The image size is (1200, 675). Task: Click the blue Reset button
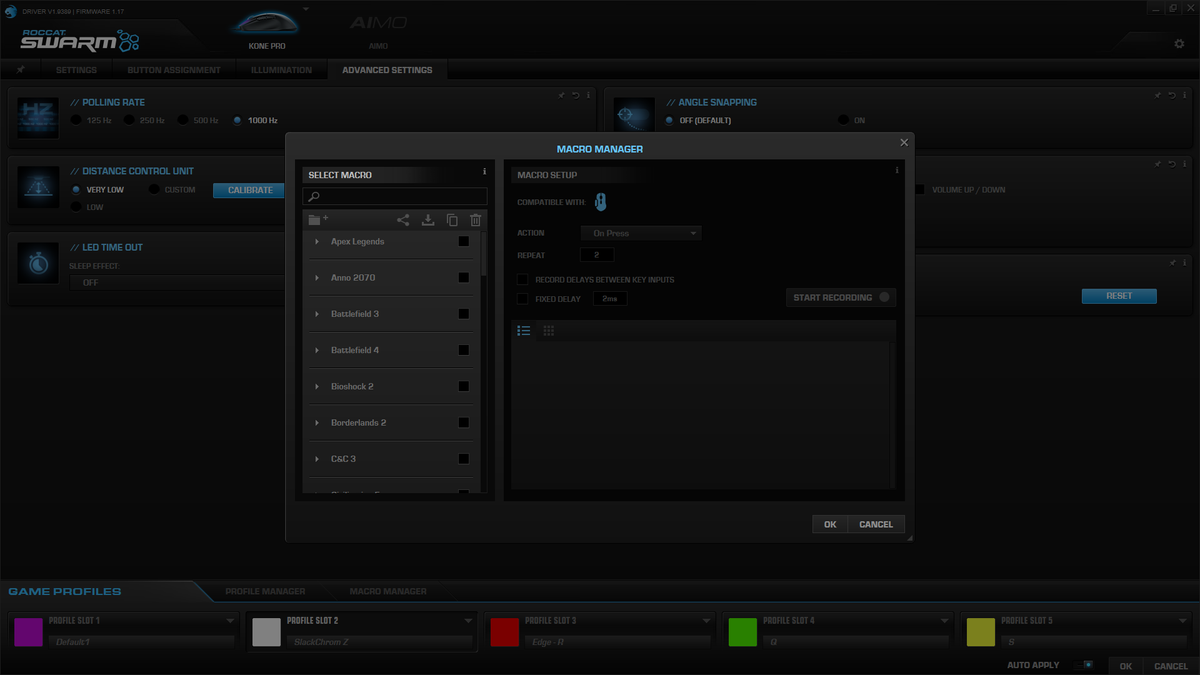(x=1119, y=296)
